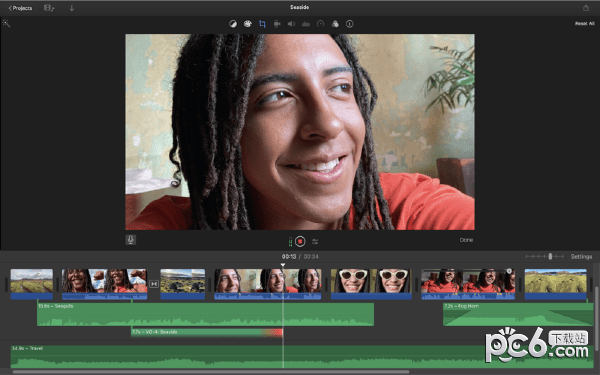Open Noise Reduction and Equalizer tool
Image resolution: width=600 pixels, height=375 pixels.
tap(306, 24)
